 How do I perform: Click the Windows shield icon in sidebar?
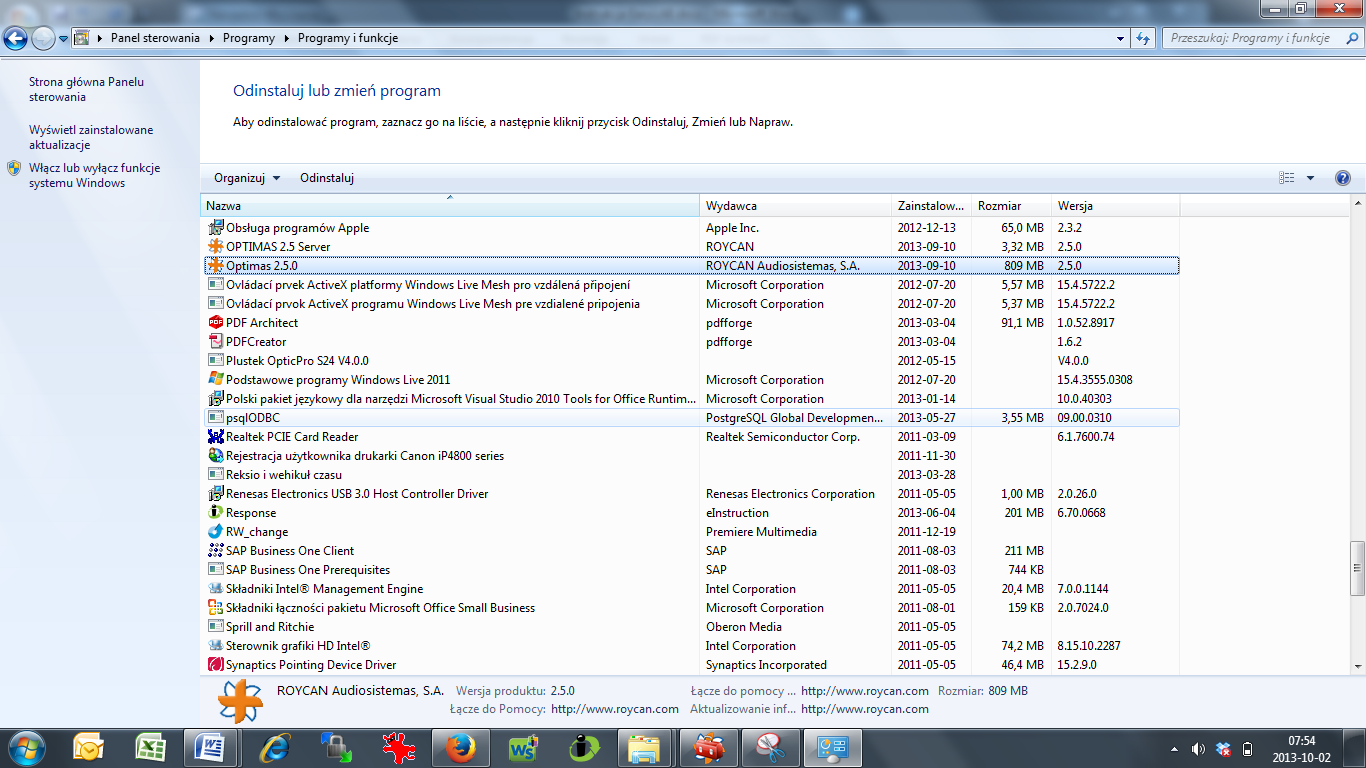click(x=14, y=168)
